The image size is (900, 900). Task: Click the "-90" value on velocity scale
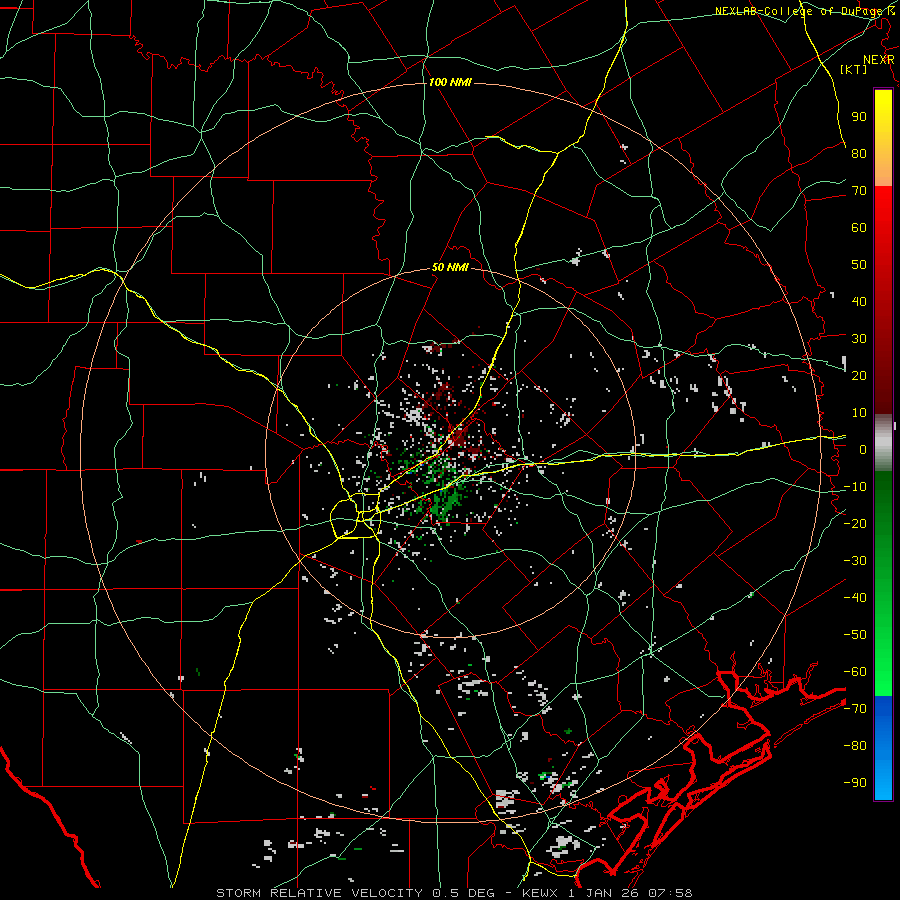[x=855, y=783]
